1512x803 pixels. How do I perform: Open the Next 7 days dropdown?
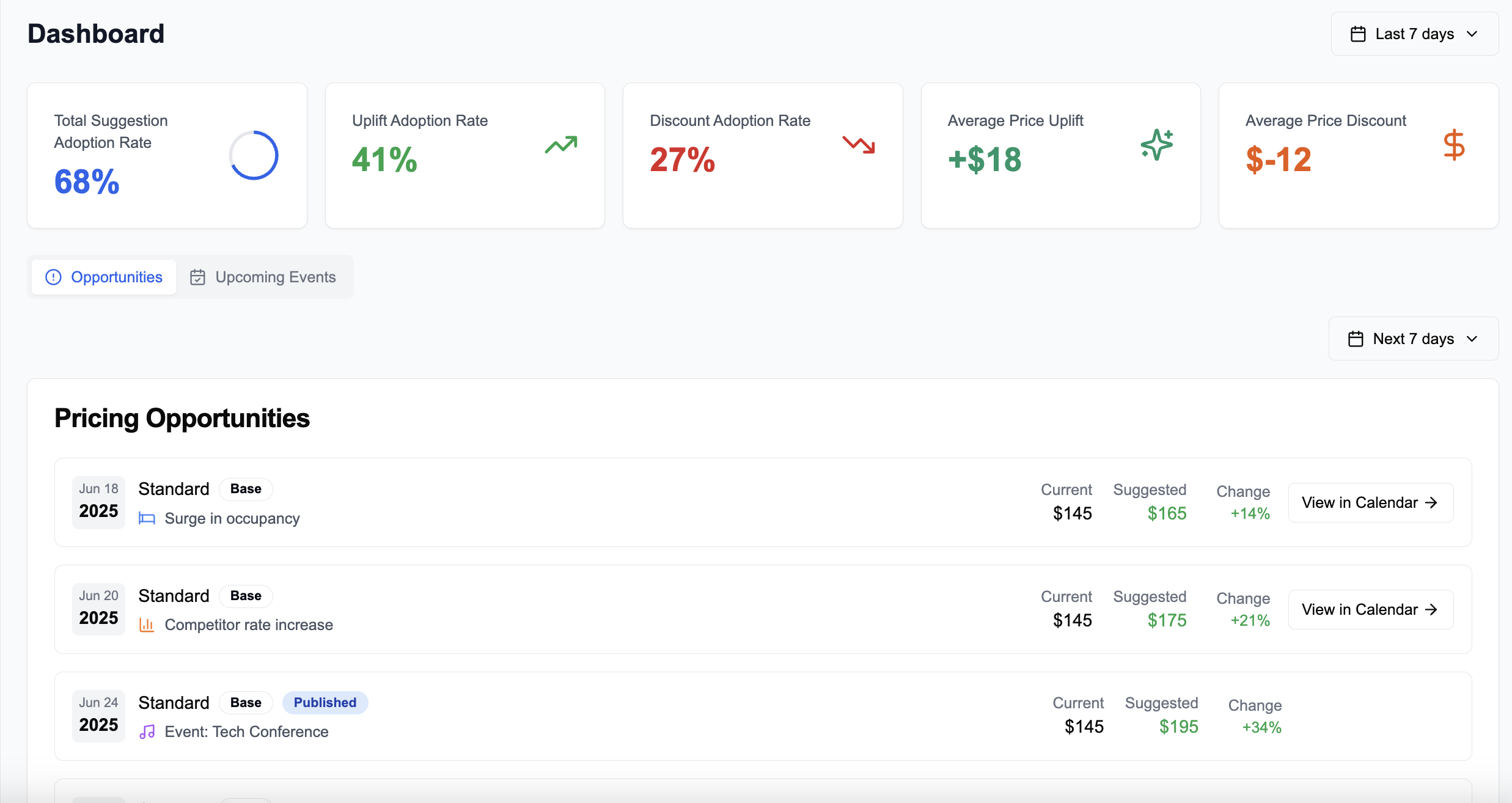pos(1413,339)
